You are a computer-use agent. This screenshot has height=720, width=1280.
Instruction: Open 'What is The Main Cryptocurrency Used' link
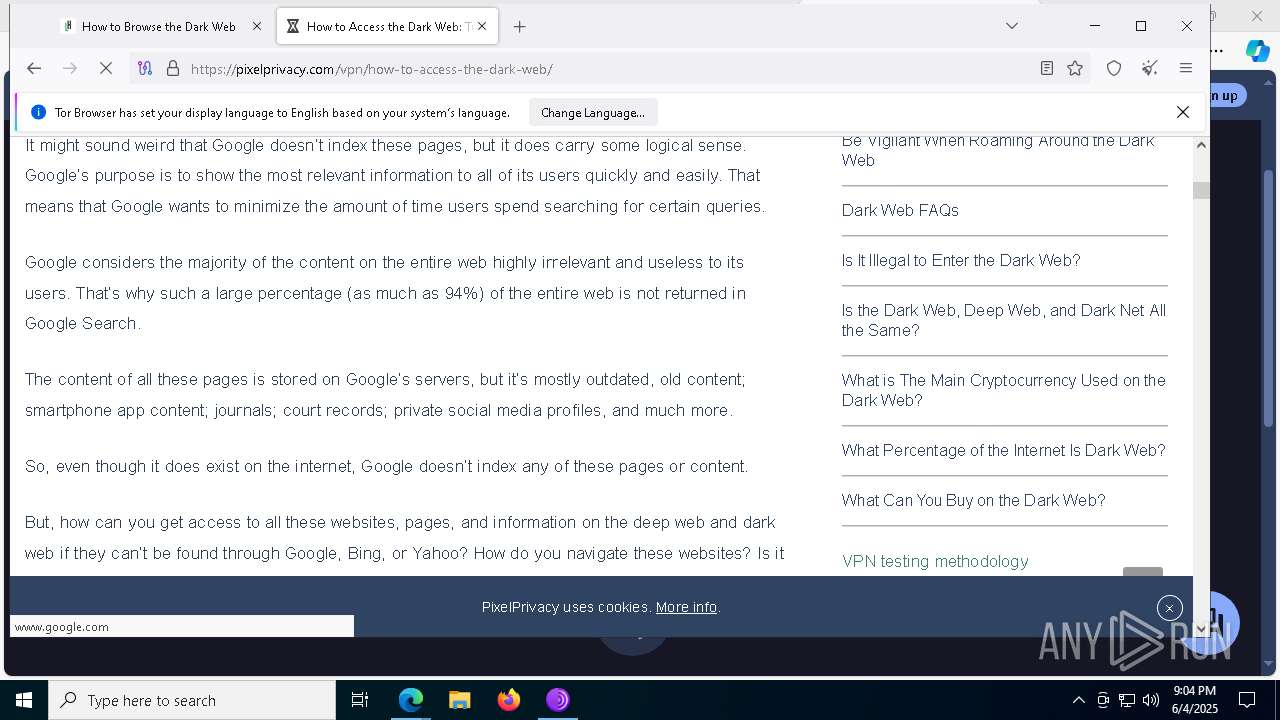(x=1004, y=390)
